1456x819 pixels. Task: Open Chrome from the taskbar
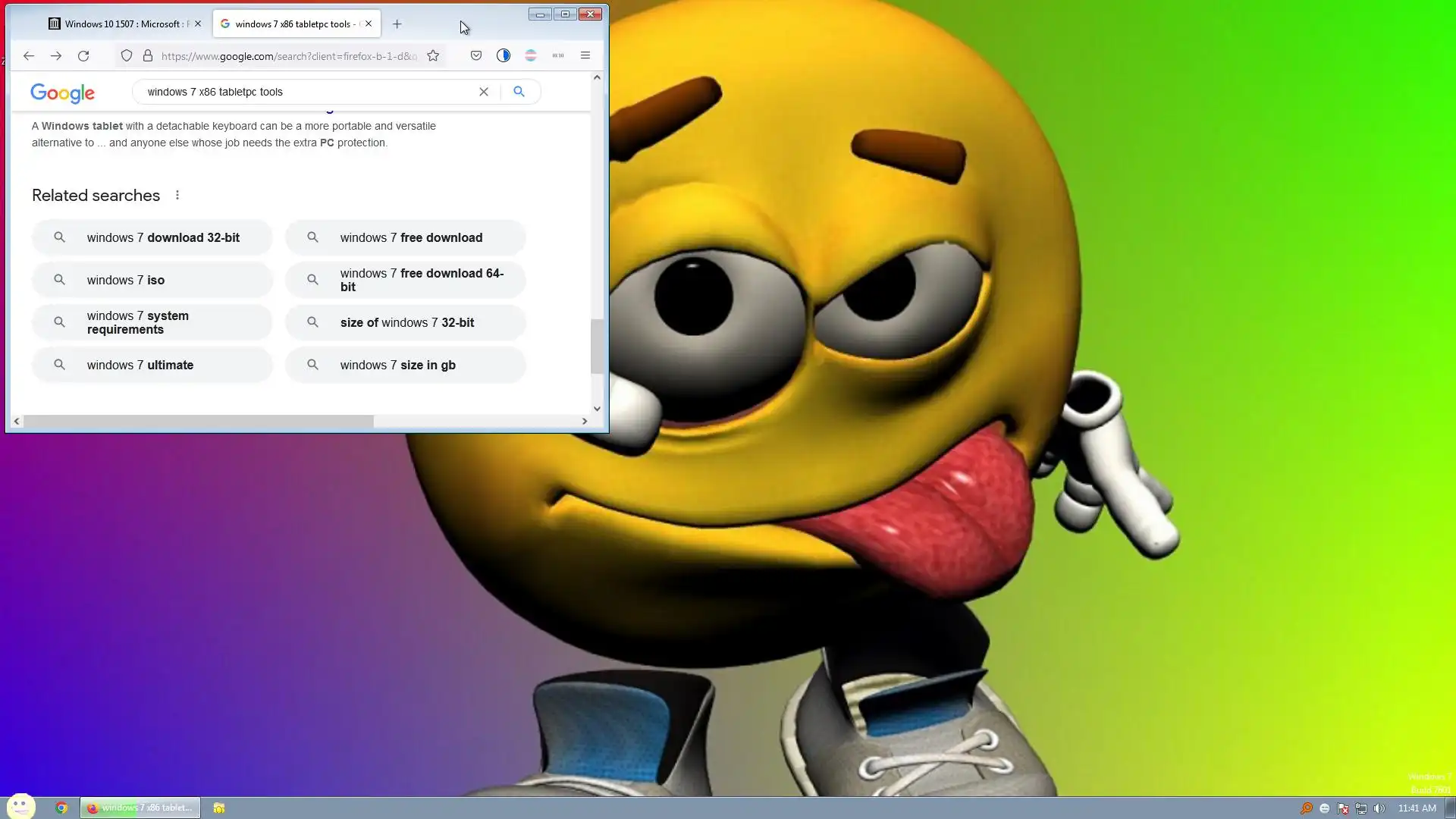click(x=61, y=808)
